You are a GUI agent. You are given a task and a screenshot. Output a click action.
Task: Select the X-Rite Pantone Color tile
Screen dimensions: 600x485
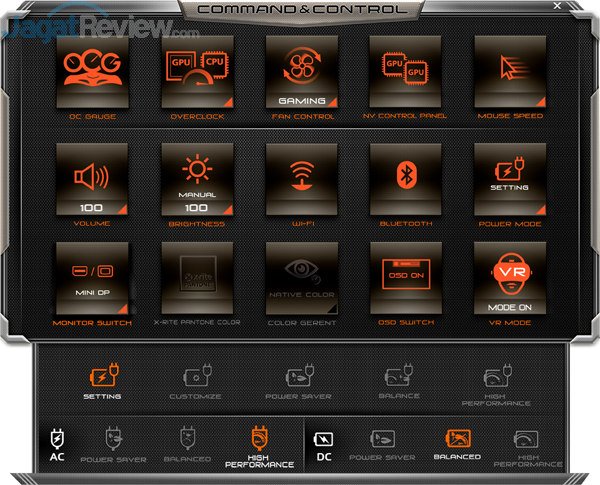click(197, 278)
